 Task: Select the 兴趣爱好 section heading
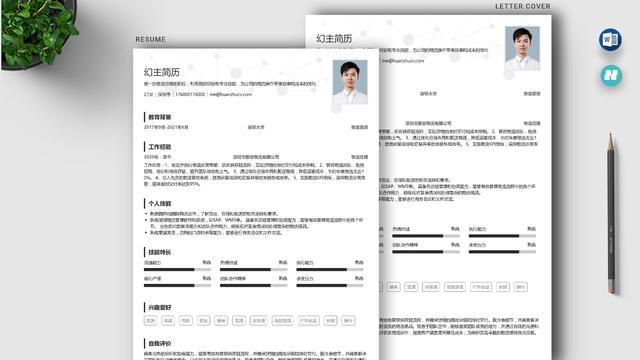click(160, 307)
